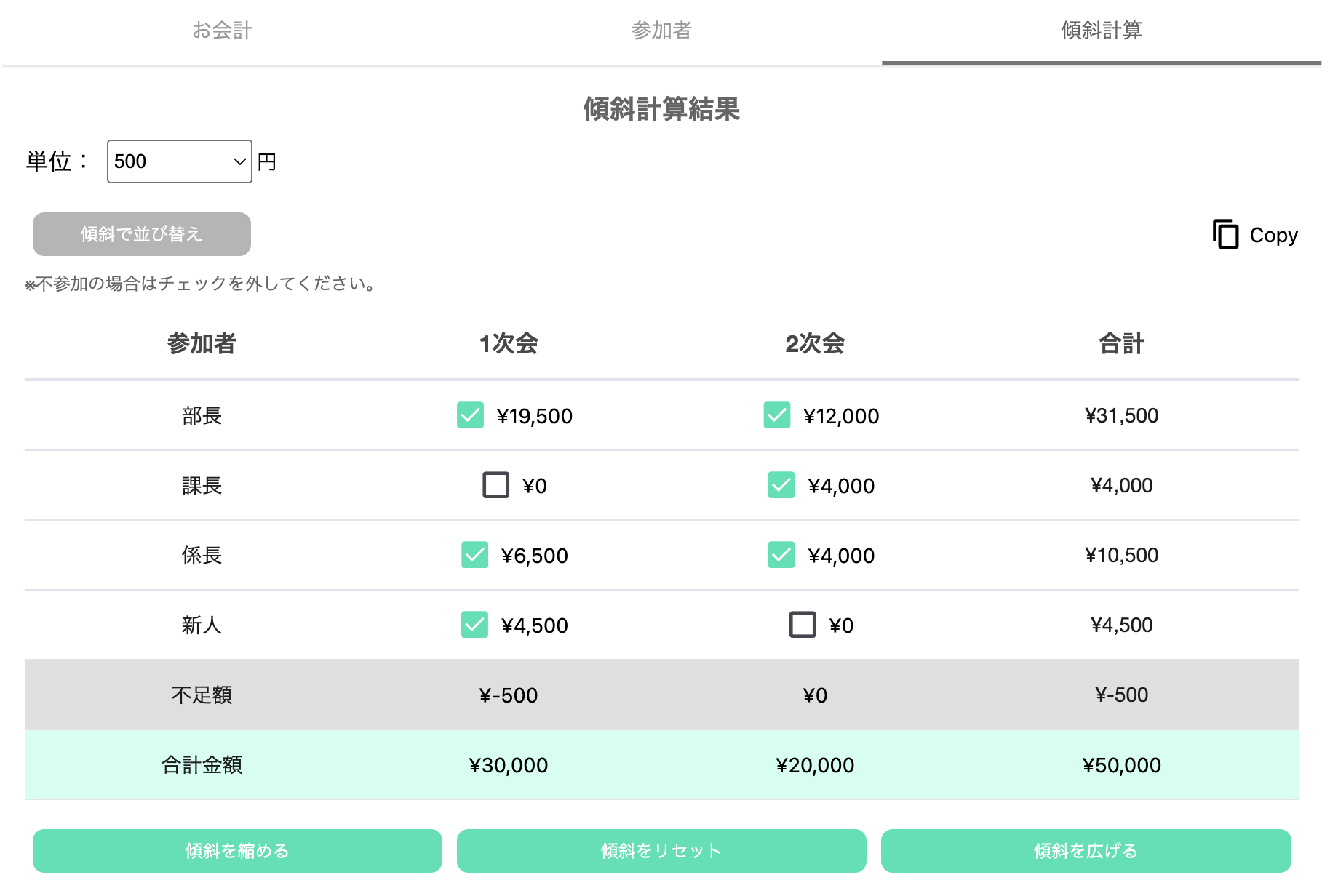1330x896 pixels.
Task: Uncheck 係長's 1次会 checkbox
Action: point(475,555)
